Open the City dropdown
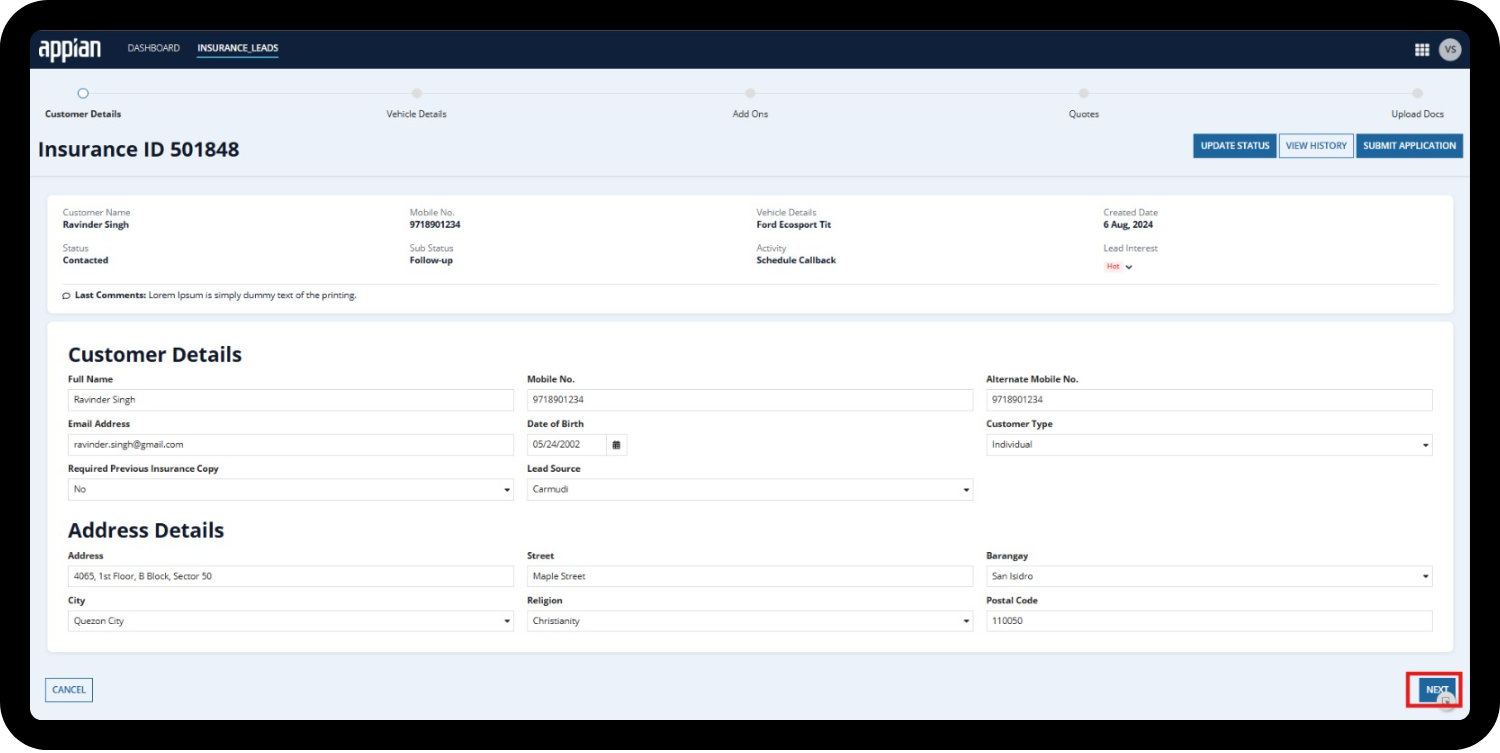 coord(291,621)
